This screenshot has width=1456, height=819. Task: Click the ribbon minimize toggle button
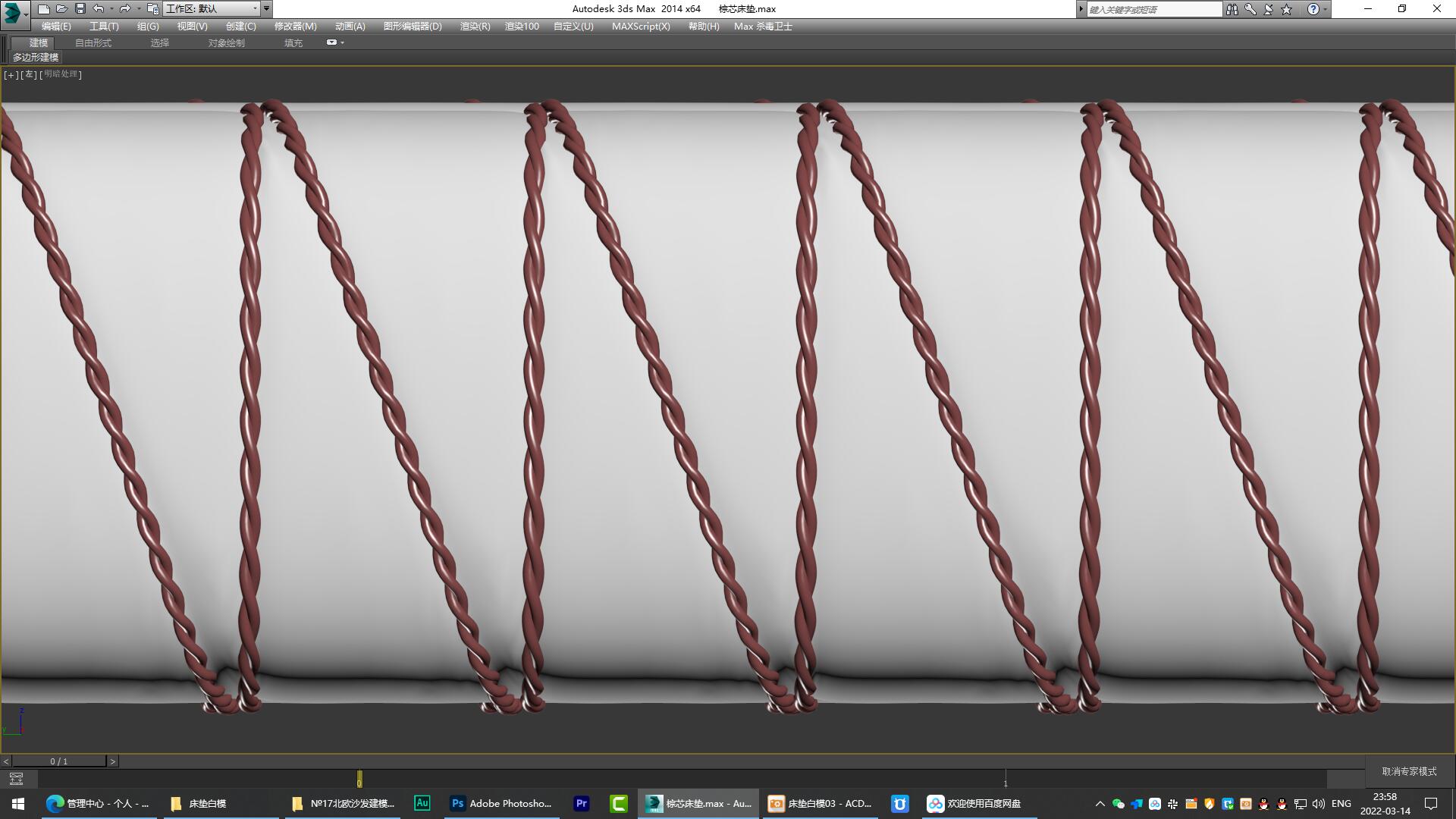pos(332,42)
